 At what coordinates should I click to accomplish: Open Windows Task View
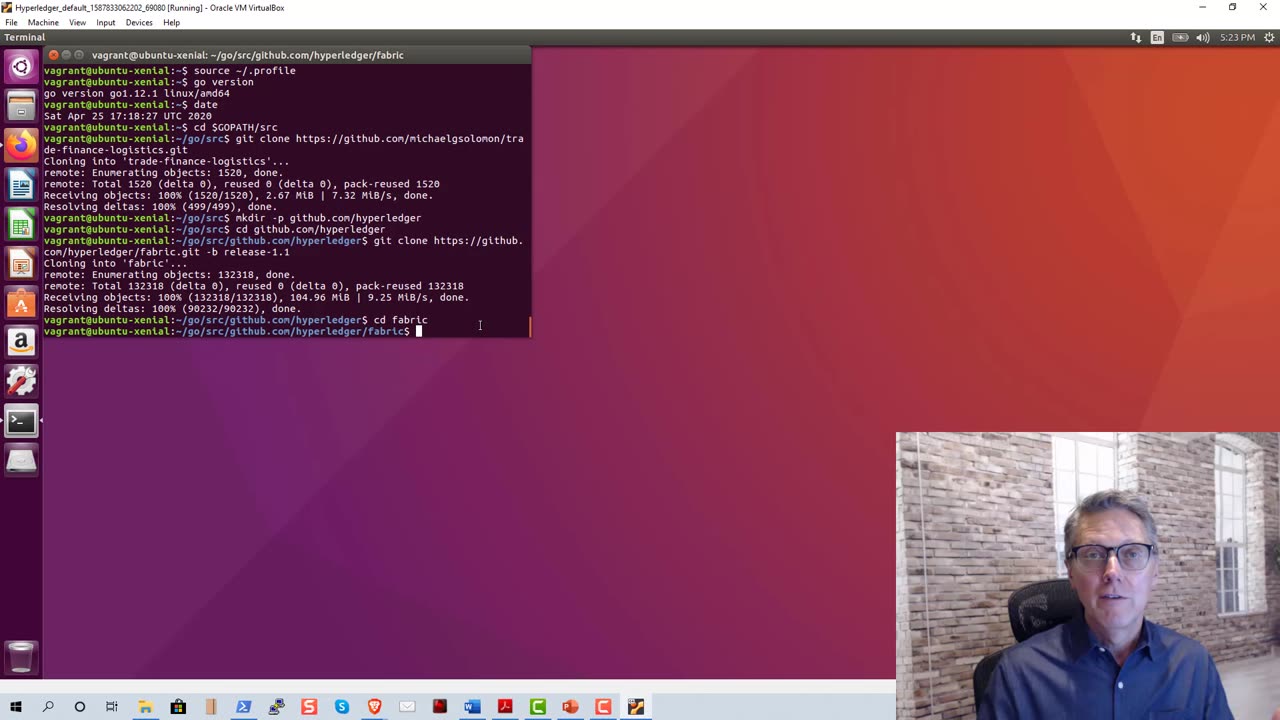coord(112,707)
